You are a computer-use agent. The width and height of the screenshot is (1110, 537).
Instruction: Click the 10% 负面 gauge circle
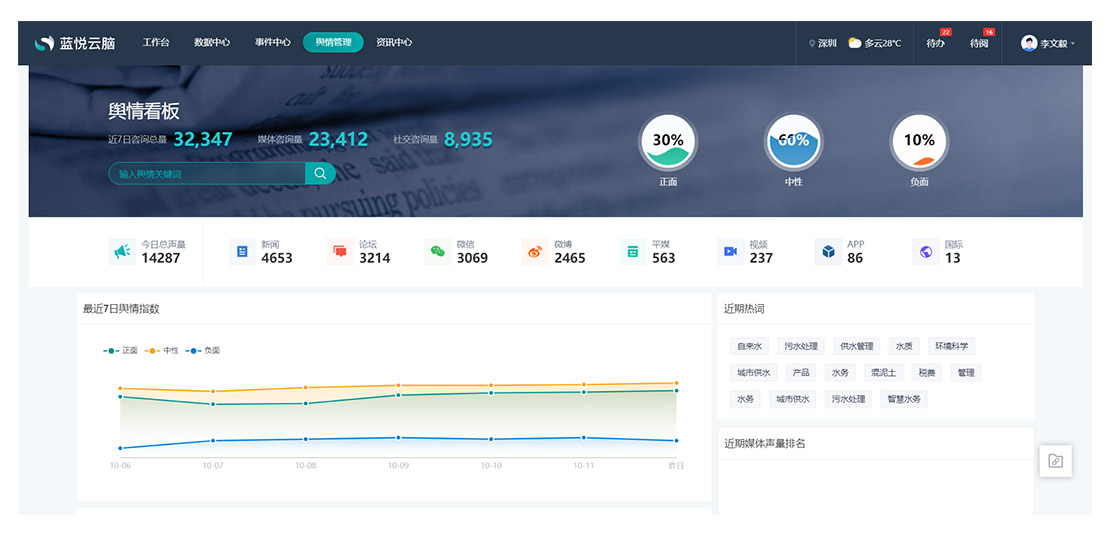tap(919, 142)
